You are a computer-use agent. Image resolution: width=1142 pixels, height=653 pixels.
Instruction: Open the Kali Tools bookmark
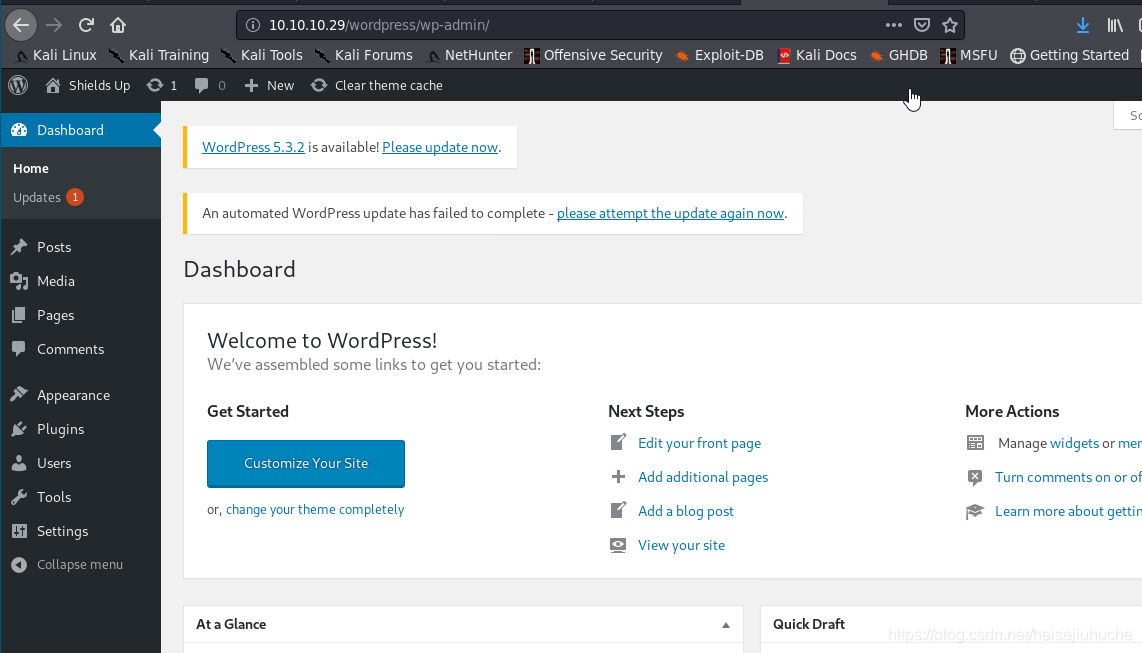point(261,55)
